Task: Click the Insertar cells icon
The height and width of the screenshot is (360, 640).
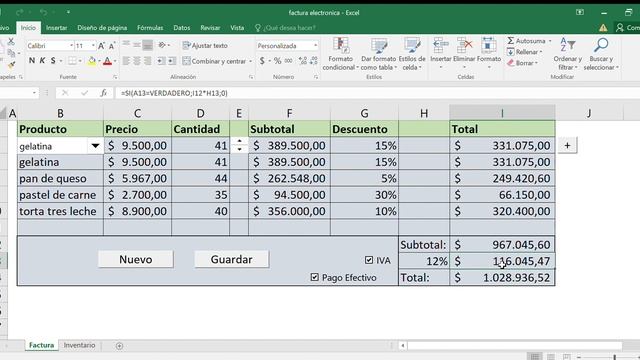Action: 440,45
